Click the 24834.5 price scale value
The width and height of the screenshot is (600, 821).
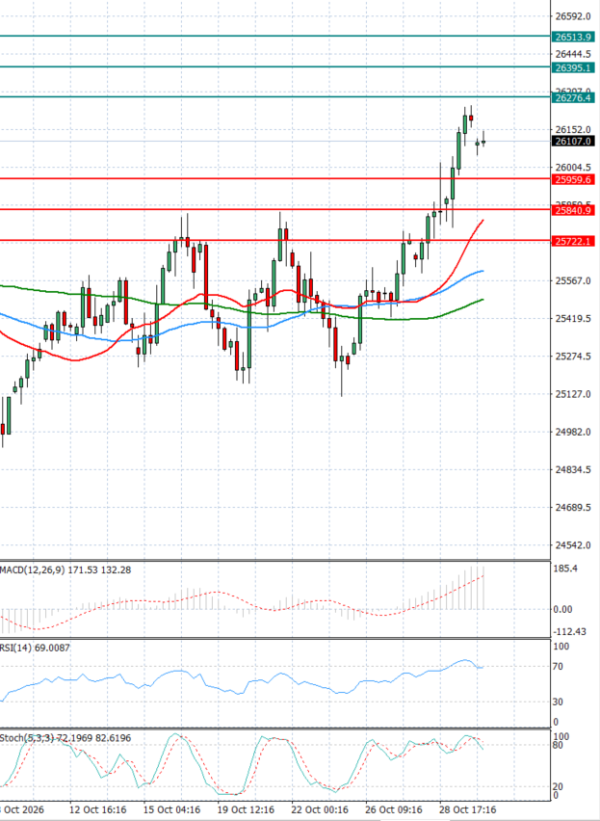(573, 470)
